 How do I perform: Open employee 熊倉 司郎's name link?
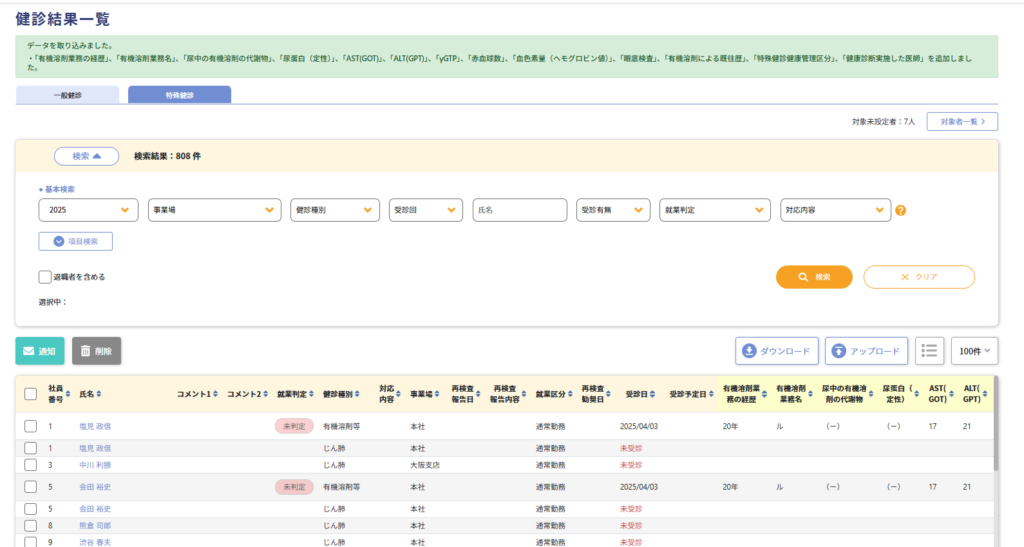coord(95,525)
